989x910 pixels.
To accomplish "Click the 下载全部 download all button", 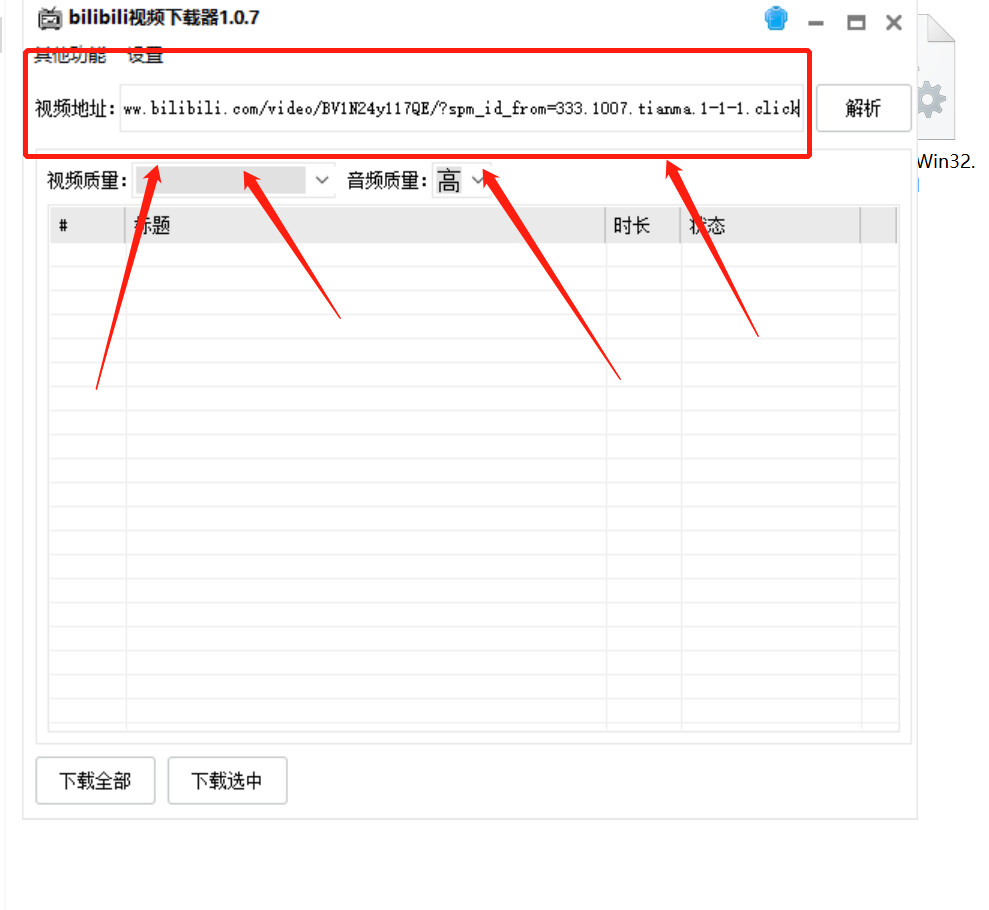I will 95,780.
